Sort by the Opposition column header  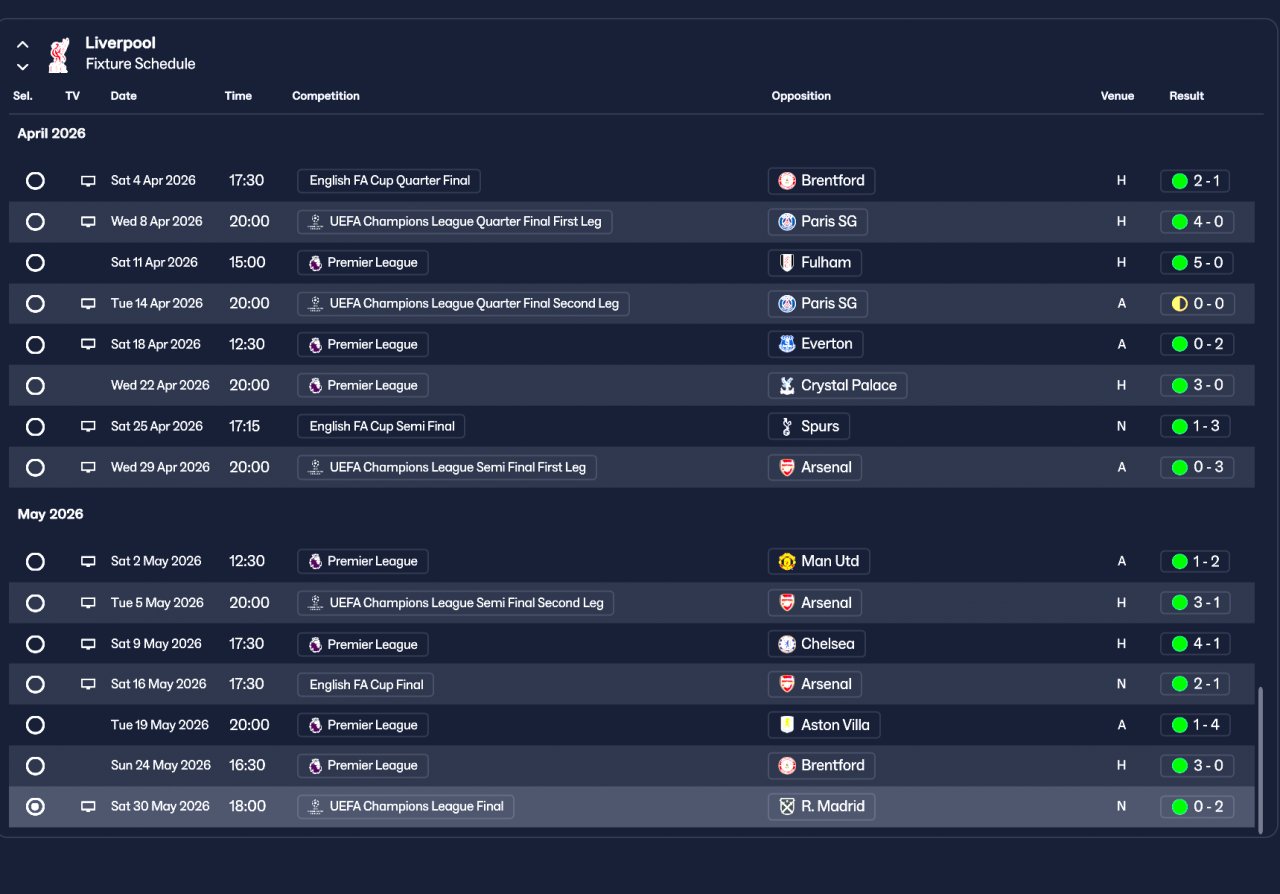point(801,96)
